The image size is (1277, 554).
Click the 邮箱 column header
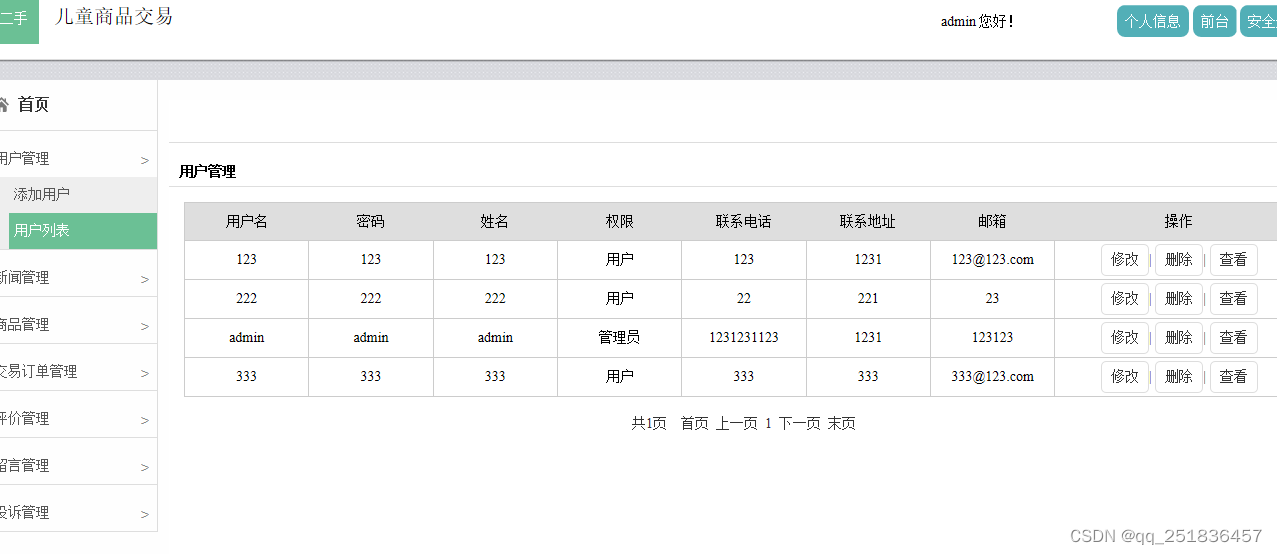(x=992, y=222)
